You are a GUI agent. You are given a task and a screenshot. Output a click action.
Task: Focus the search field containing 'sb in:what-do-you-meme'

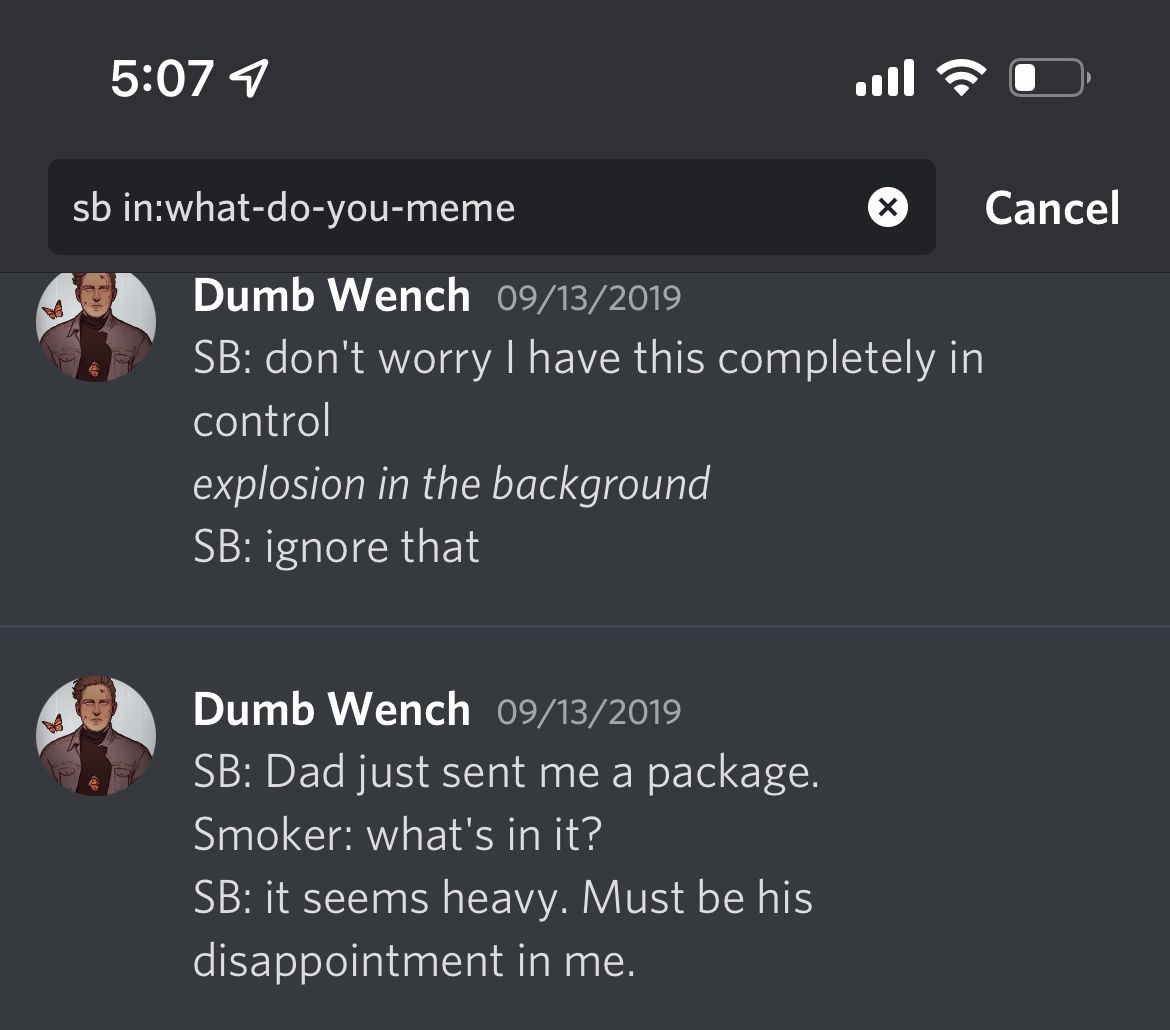(x=450, y=208)
